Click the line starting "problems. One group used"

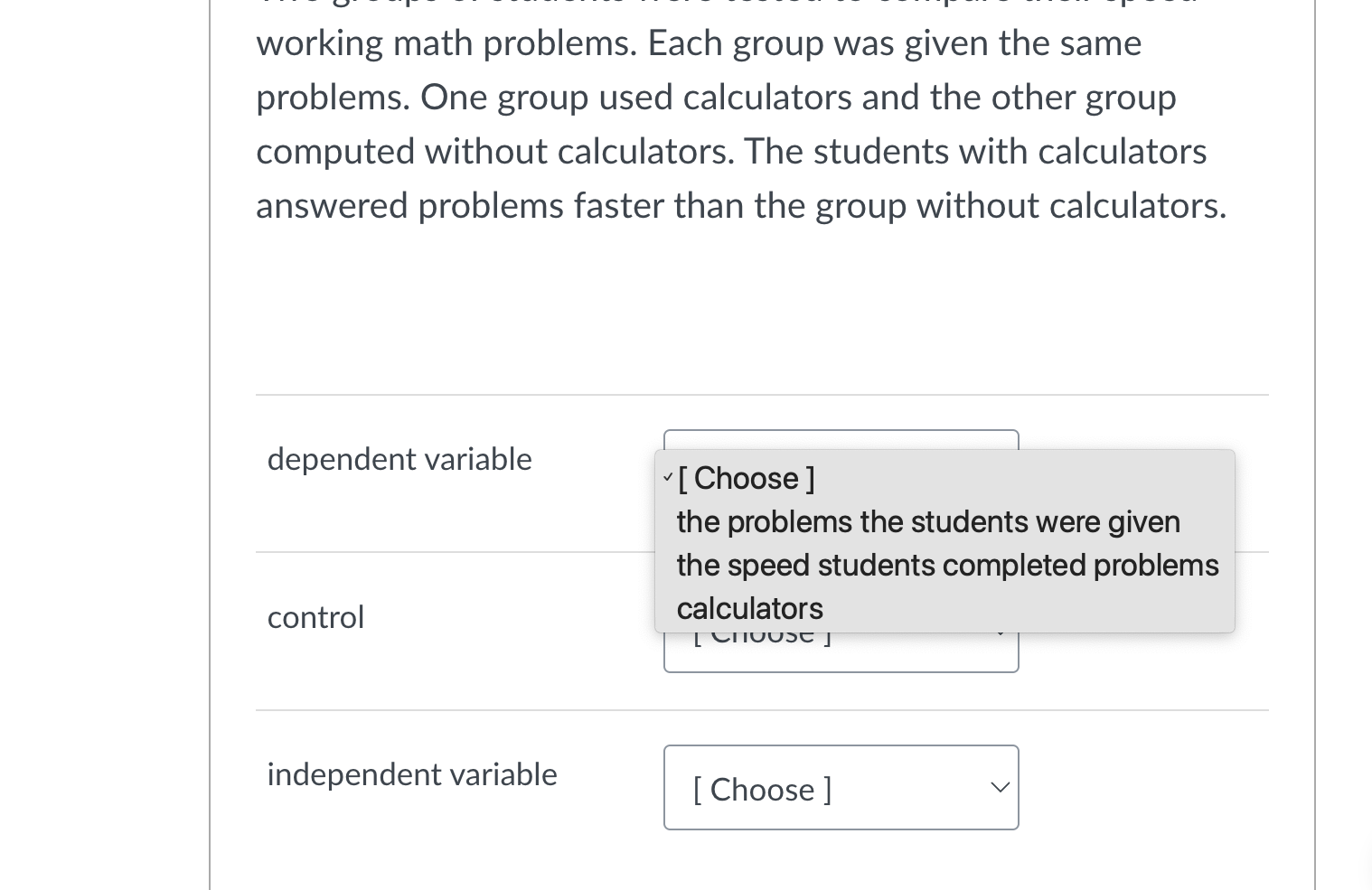pos(716,98)
